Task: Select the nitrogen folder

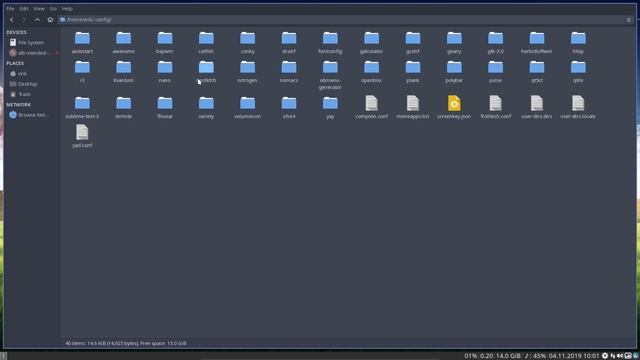Action: pyautogui.click(x=247, y=71)
